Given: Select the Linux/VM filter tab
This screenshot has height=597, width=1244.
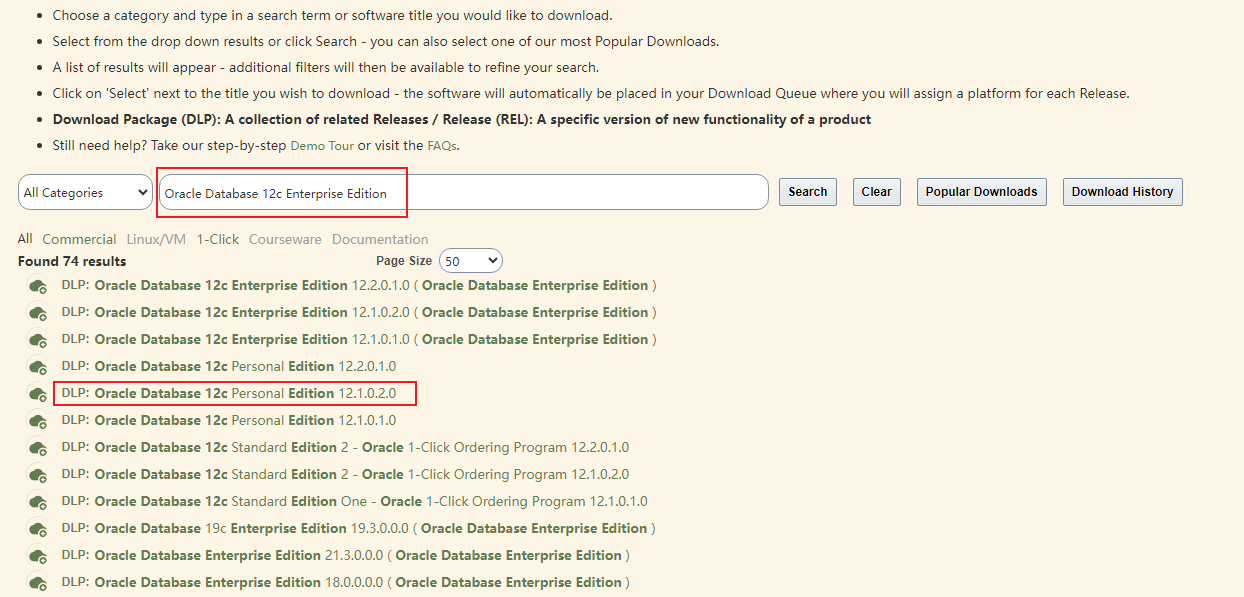Looking at the screenshot, I should tap(156, 239).
